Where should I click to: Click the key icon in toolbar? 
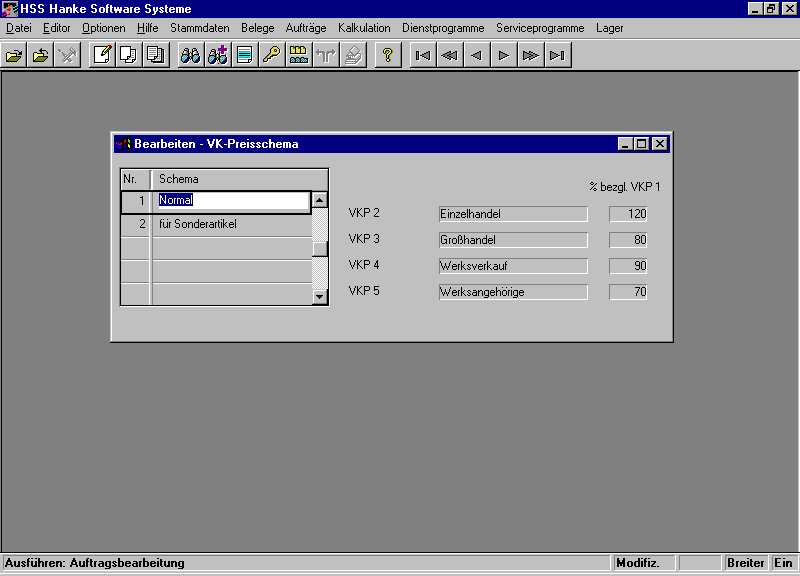pos(271,55)
